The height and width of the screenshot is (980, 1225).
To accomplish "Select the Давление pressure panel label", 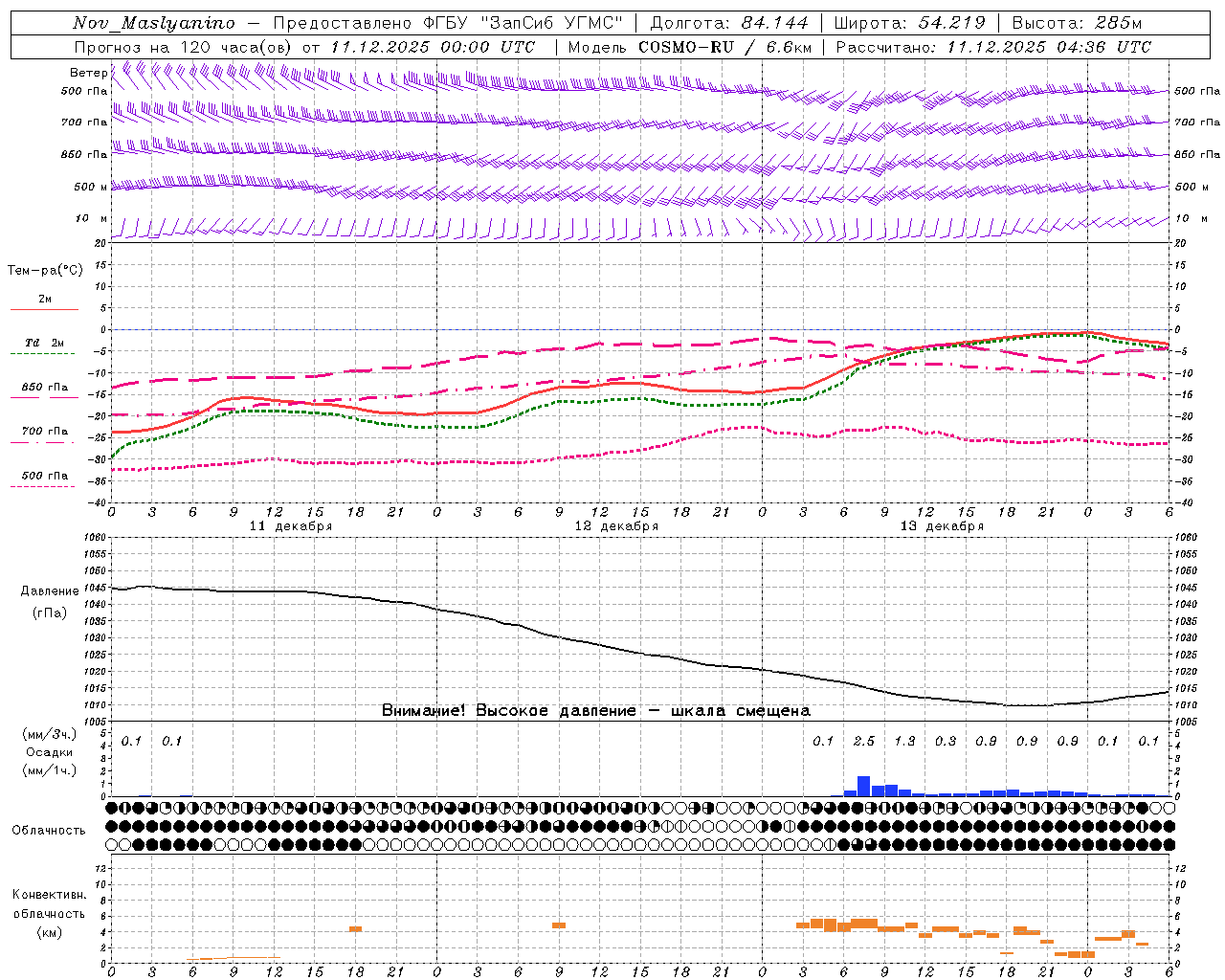I will tap(50, 591).
